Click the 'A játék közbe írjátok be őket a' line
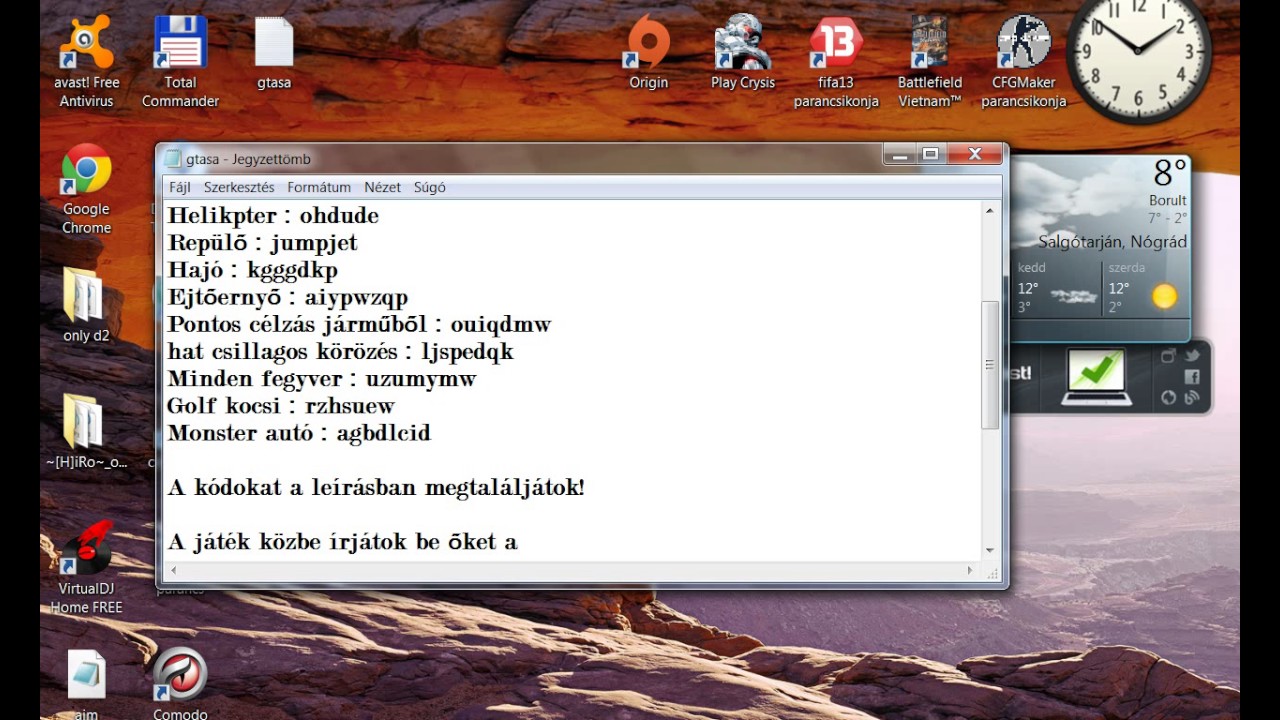 click(x=342, y=542)
